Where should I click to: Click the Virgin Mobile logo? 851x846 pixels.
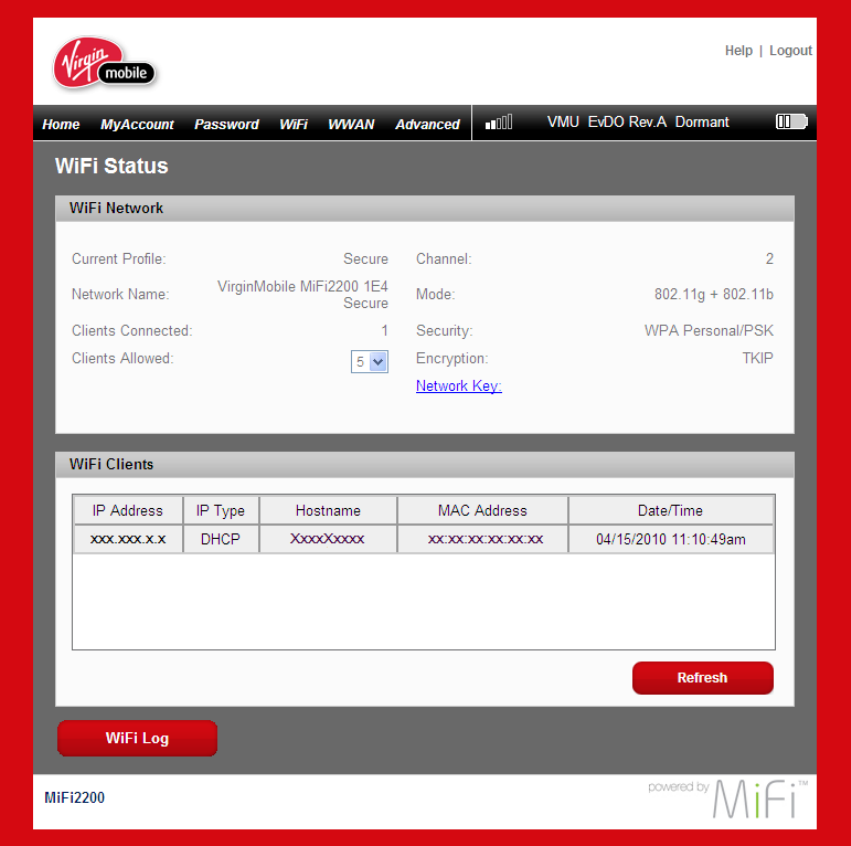[104, 63]
